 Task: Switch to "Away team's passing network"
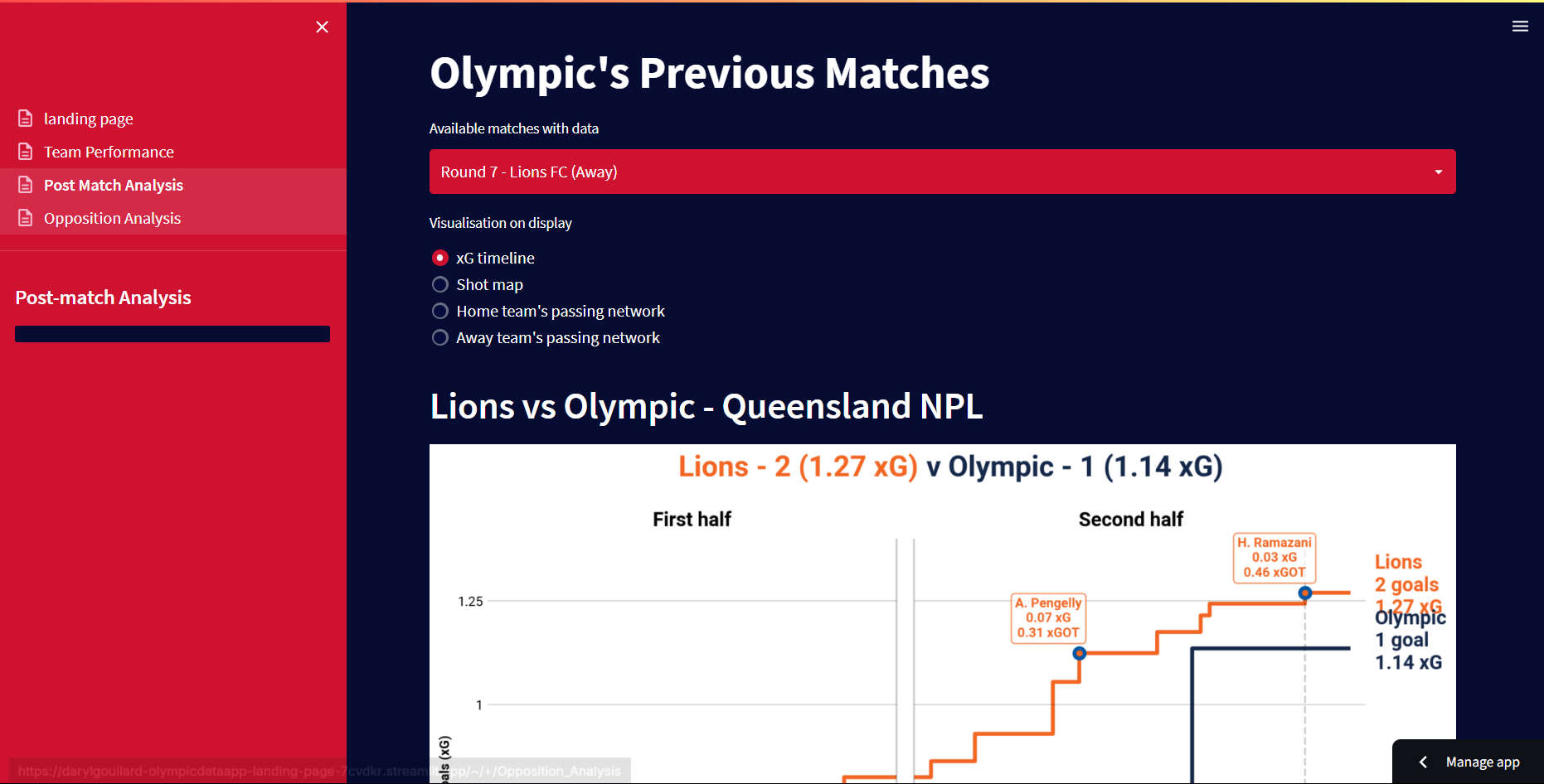439,337
